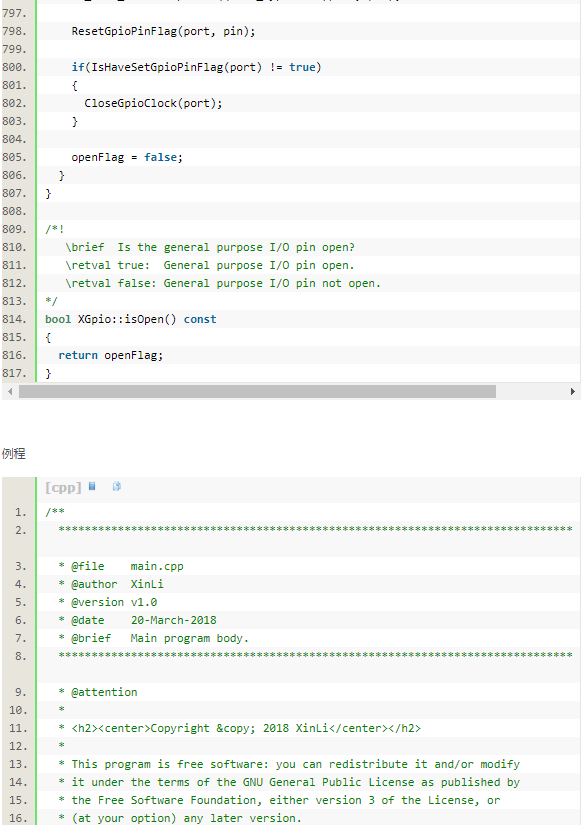Click the '@file main.cpp' line

point(121,566)
